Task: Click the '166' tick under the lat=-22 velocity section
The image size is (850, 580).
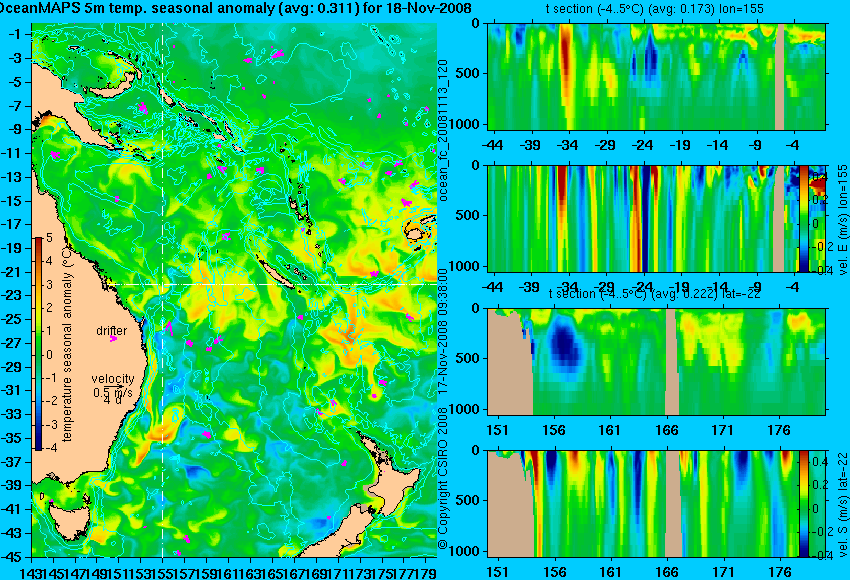Action: click(x=667, y=572)
